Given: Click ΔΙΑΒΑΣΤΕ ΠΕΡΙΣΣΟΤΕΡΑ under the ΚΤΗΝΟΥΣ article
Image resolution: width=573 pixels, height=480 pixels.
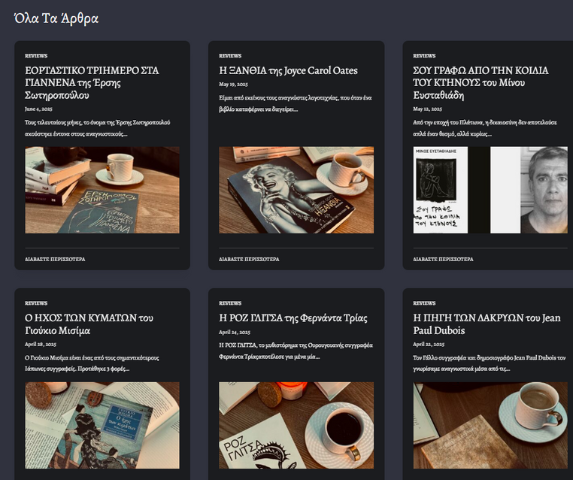Looking at the screenshot, I should (443, 259).
